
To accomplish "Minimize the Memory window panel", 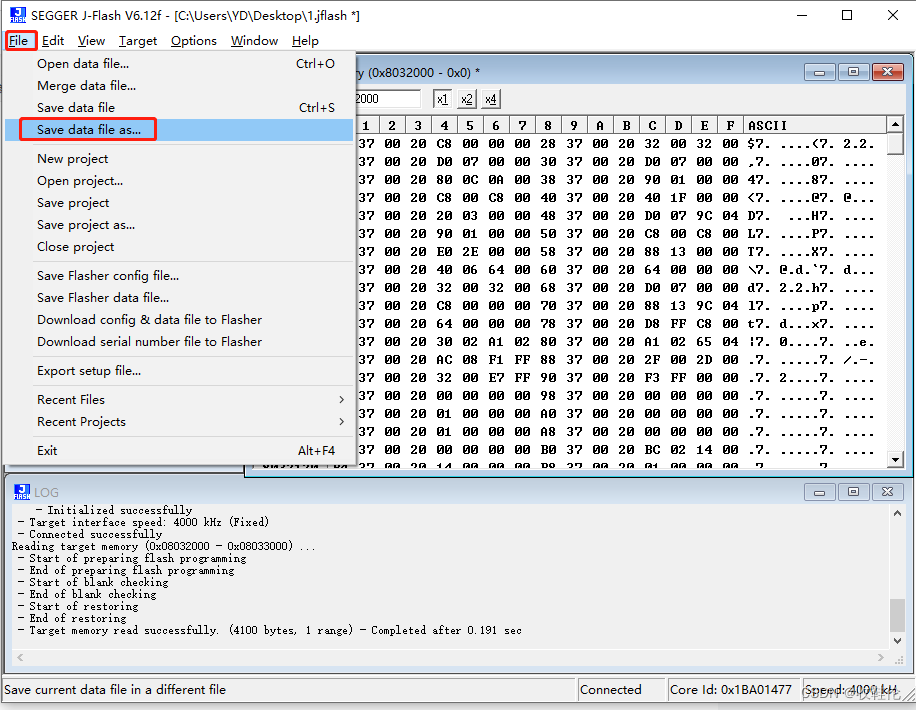I will [x=820, y=72].
